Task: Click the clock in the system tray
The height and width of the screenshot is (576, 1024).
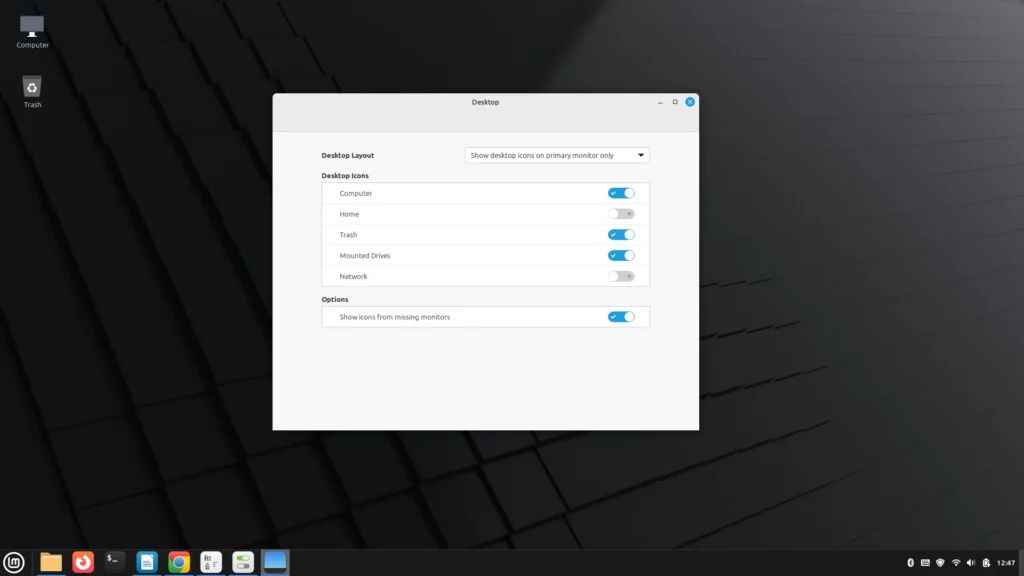Action: [1006, 562]
